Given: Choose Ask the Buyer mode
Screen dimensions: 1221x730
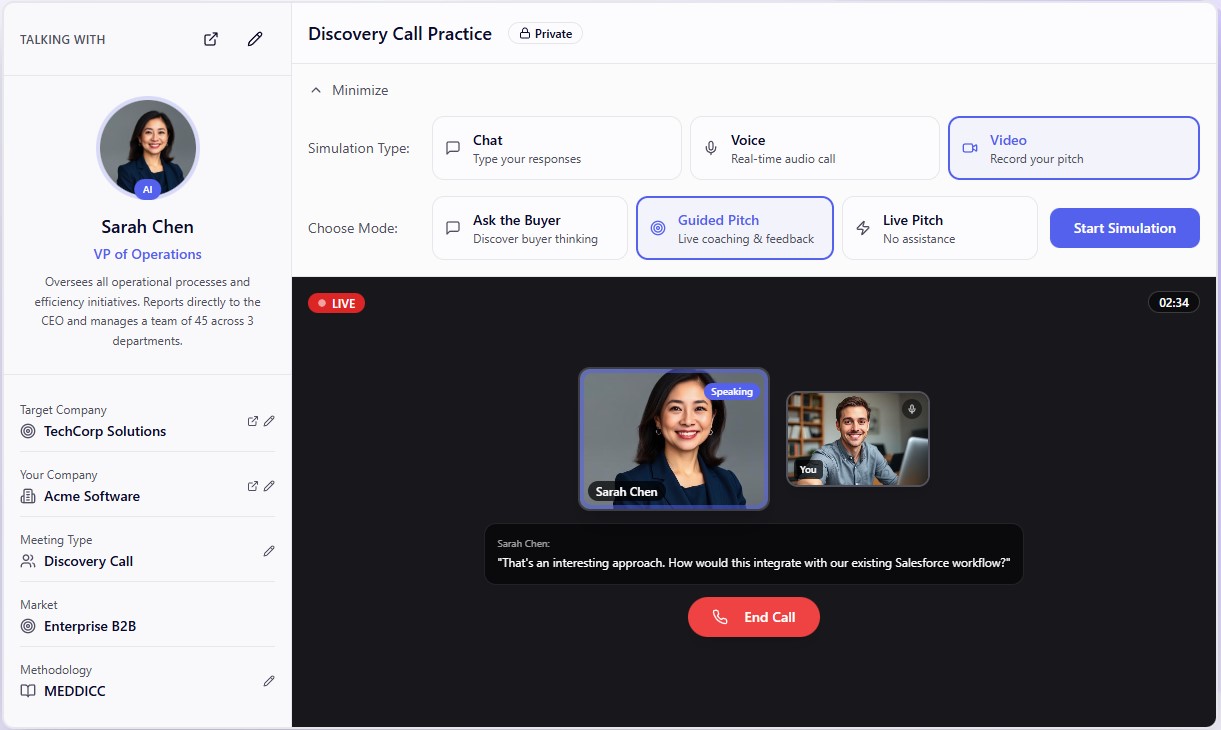Looking at the screenshot, I should coord(530,228).
